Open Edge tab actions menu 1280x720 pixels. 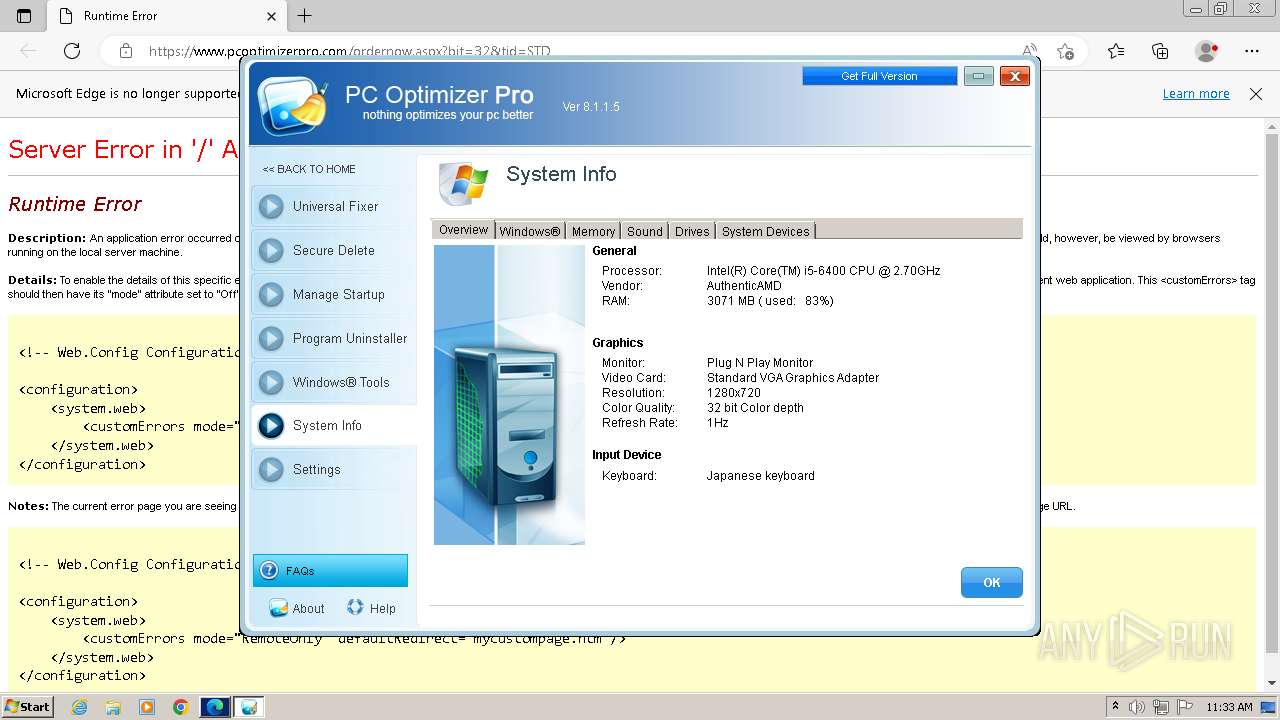(24, 16)
